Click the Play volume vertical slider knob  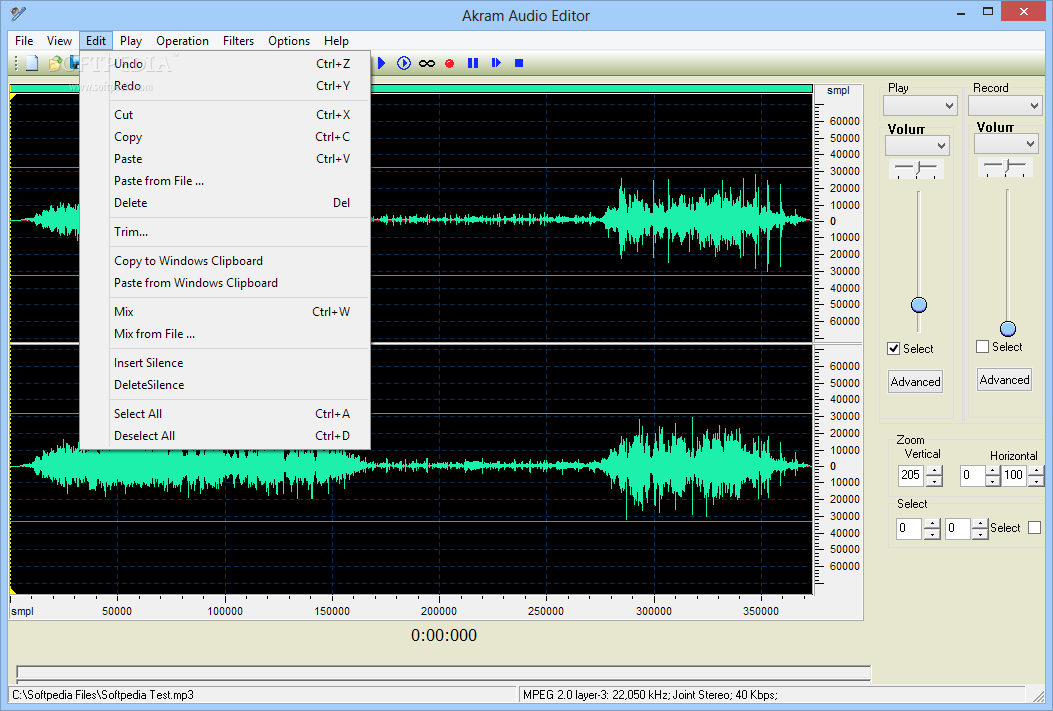[919, 305]
